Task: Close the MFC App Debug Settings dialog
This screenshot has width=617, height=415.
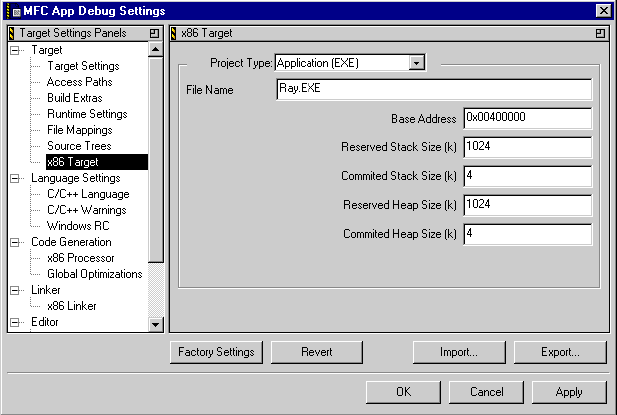Action: [x=603, y=11]
